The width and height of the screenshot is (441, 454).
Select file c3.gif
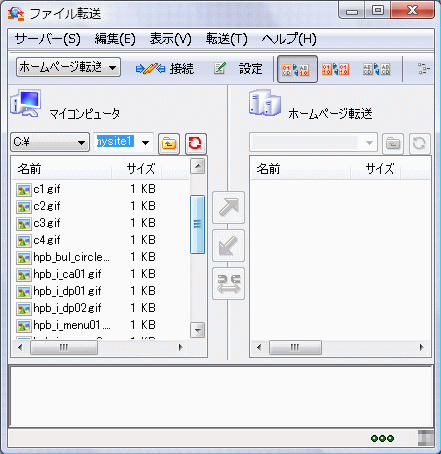[47, 223]
